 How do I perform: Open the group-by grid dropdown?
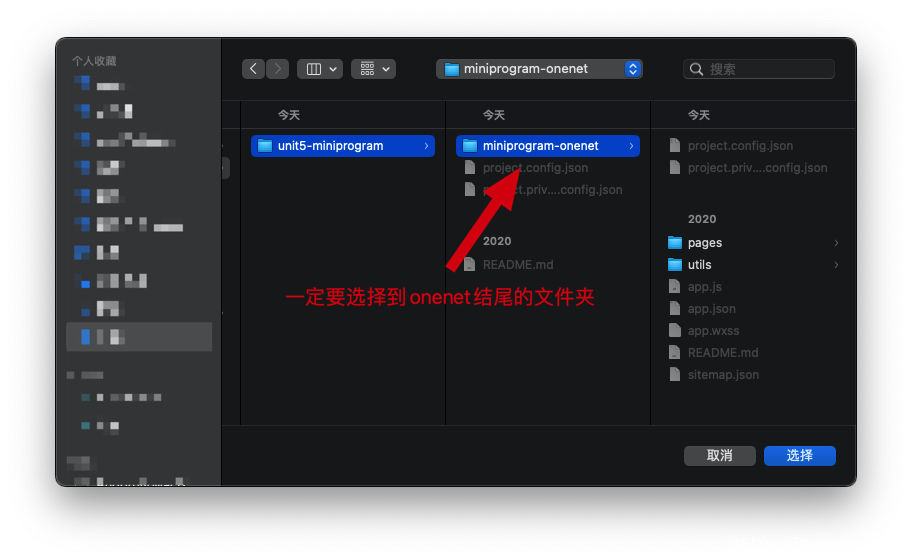coord(373,69)
